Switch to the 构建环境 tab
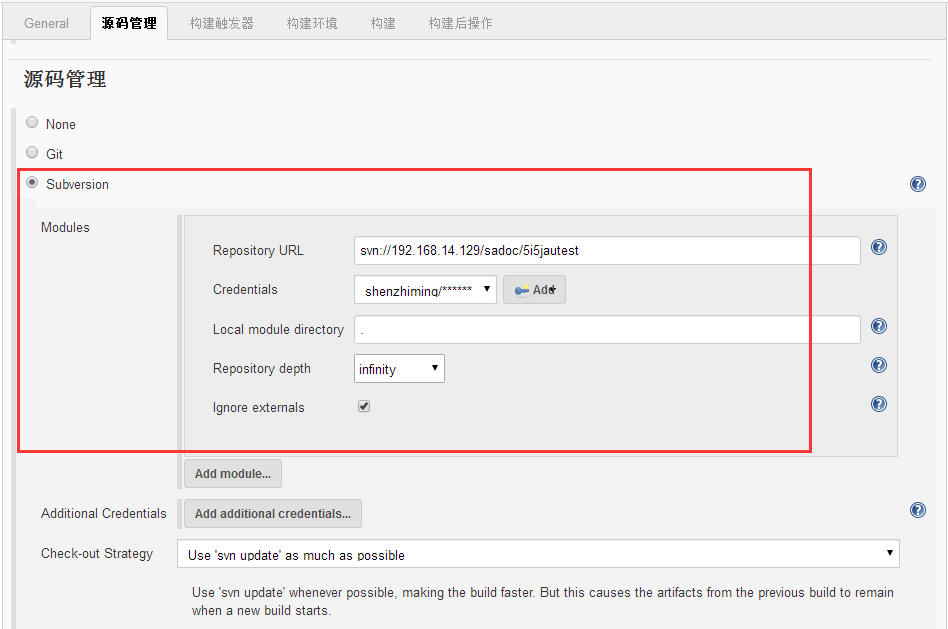Image resolution: width=948 pixels, height=629 pixels. click(x=312, y=24)
